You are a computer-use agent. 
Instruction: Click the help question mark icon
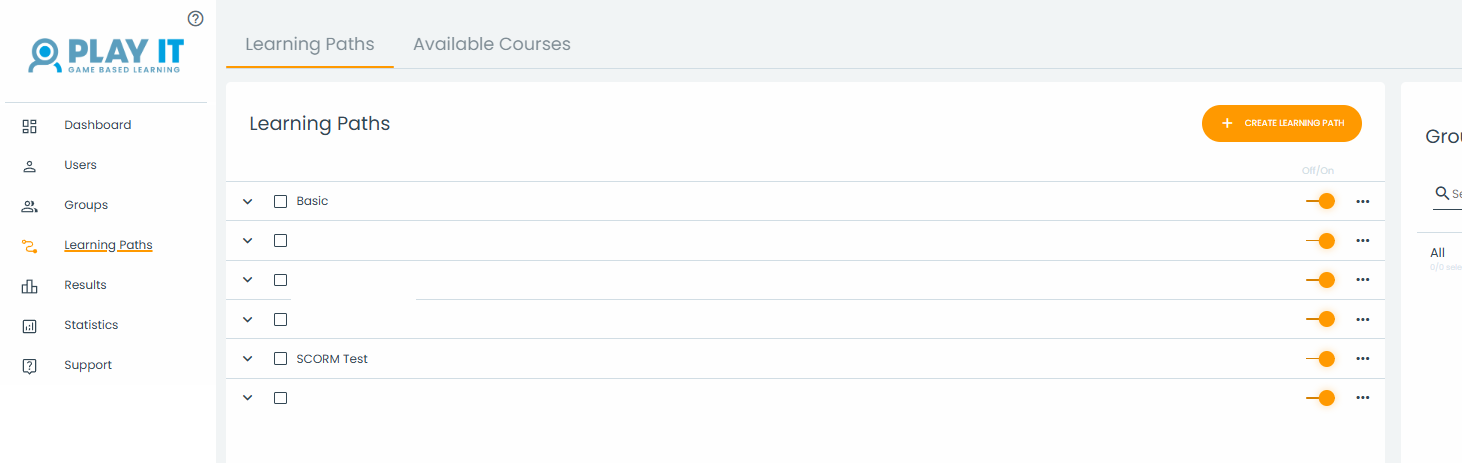tap(195, 18)
